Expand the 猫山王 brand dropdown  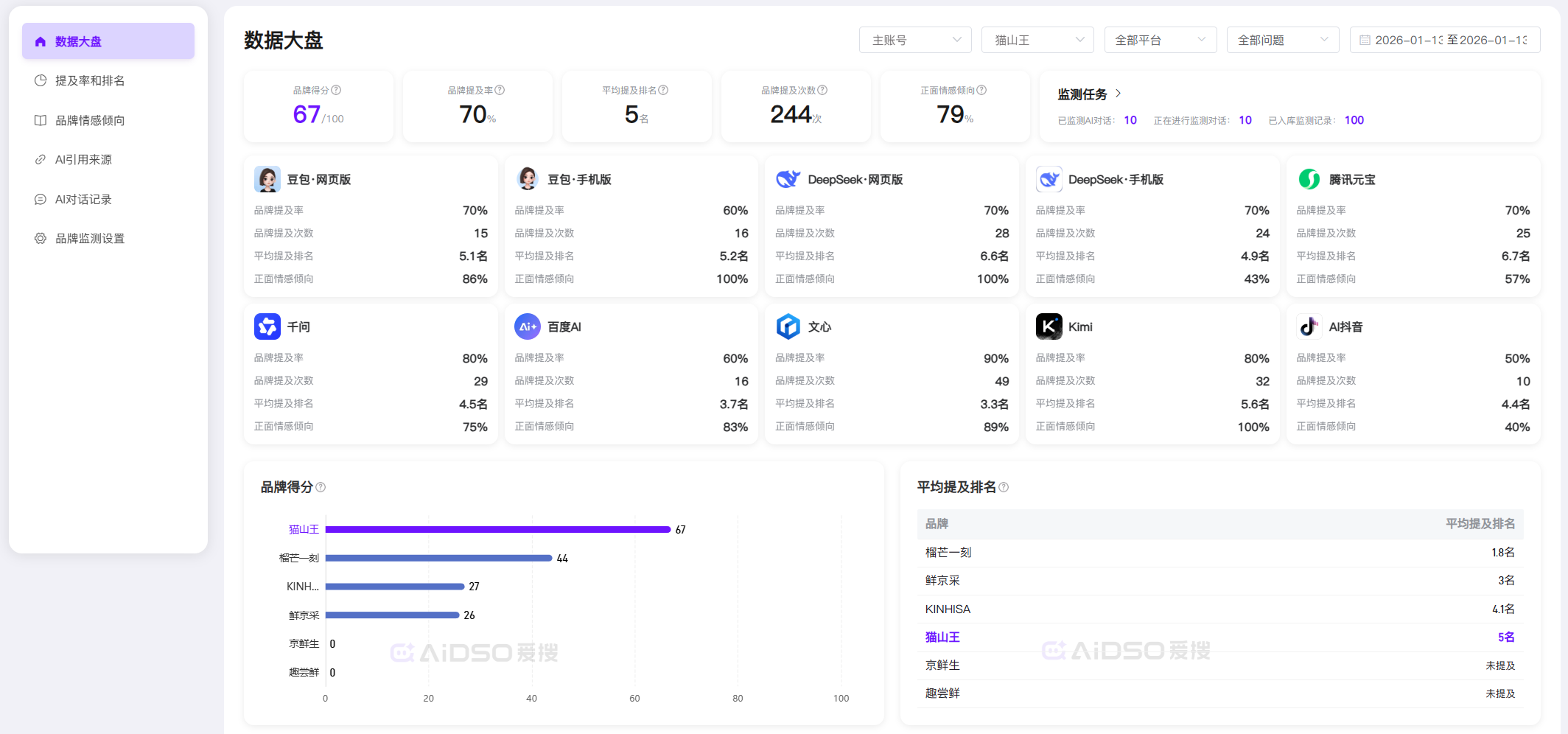point(1037,40)
